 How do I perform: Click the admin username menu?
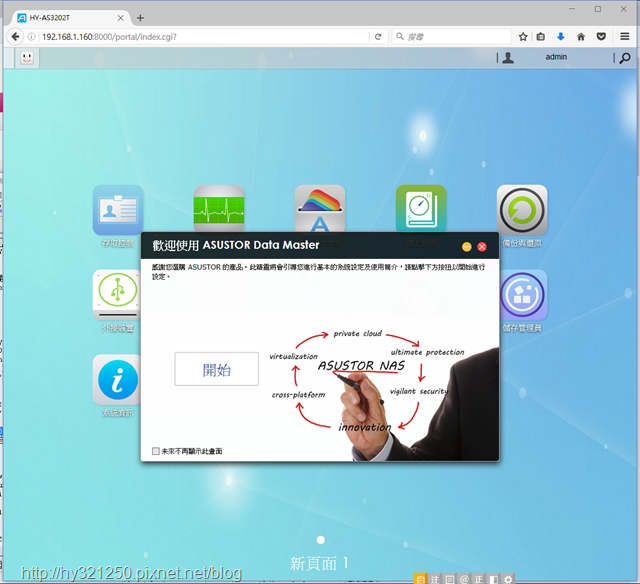click(556, 57)
